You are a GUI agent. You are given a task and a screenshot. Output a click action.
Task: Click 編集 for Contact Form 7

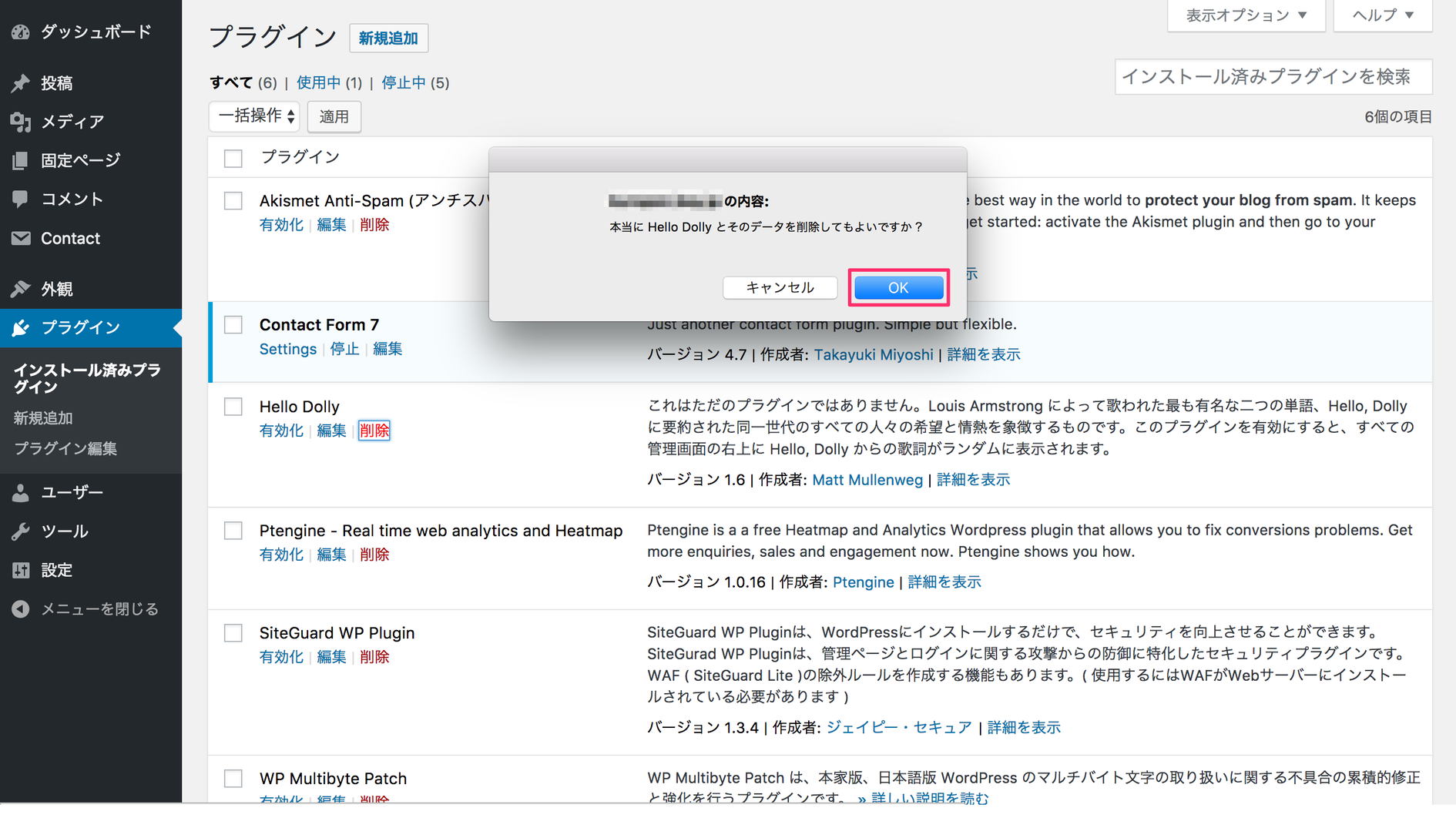387,349
